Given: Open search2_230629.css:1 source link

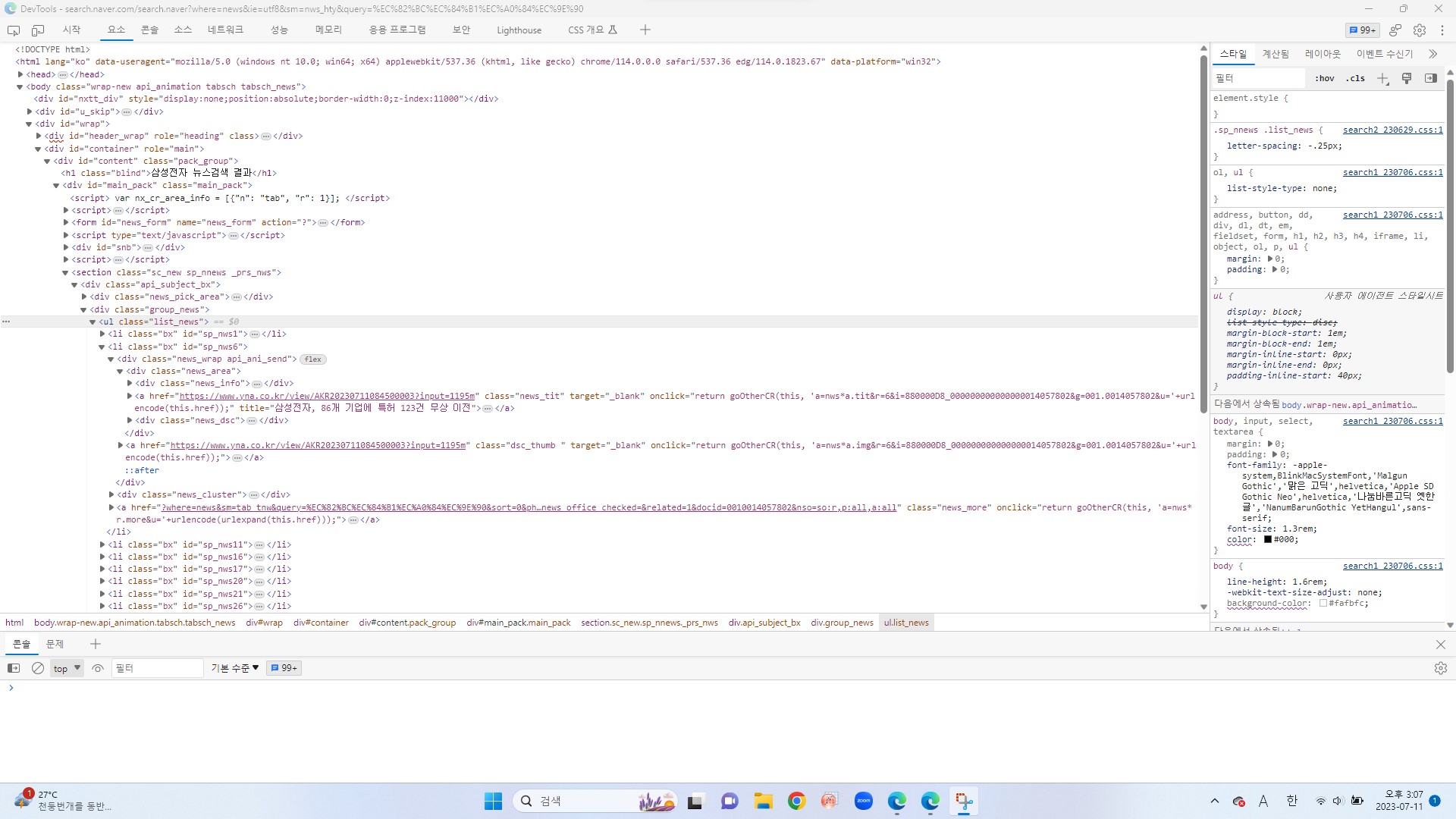Looking at the screenshot, I should [x=1392, y=130].
